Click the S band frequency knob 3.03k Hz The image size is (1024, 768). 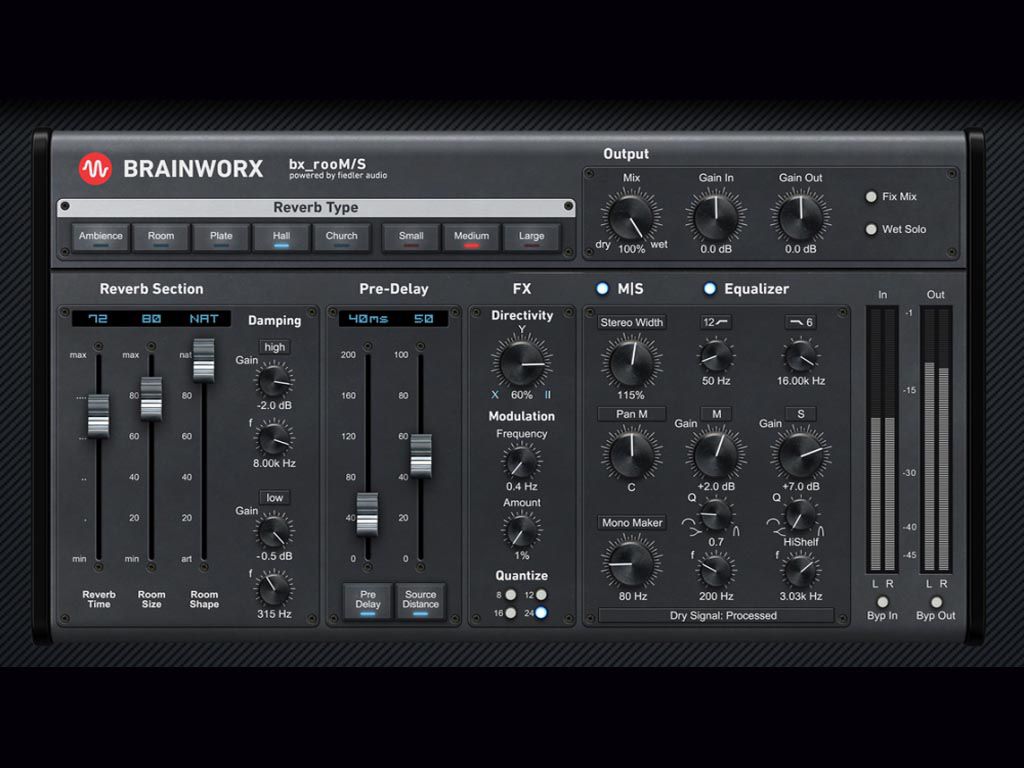pos(800,571)
